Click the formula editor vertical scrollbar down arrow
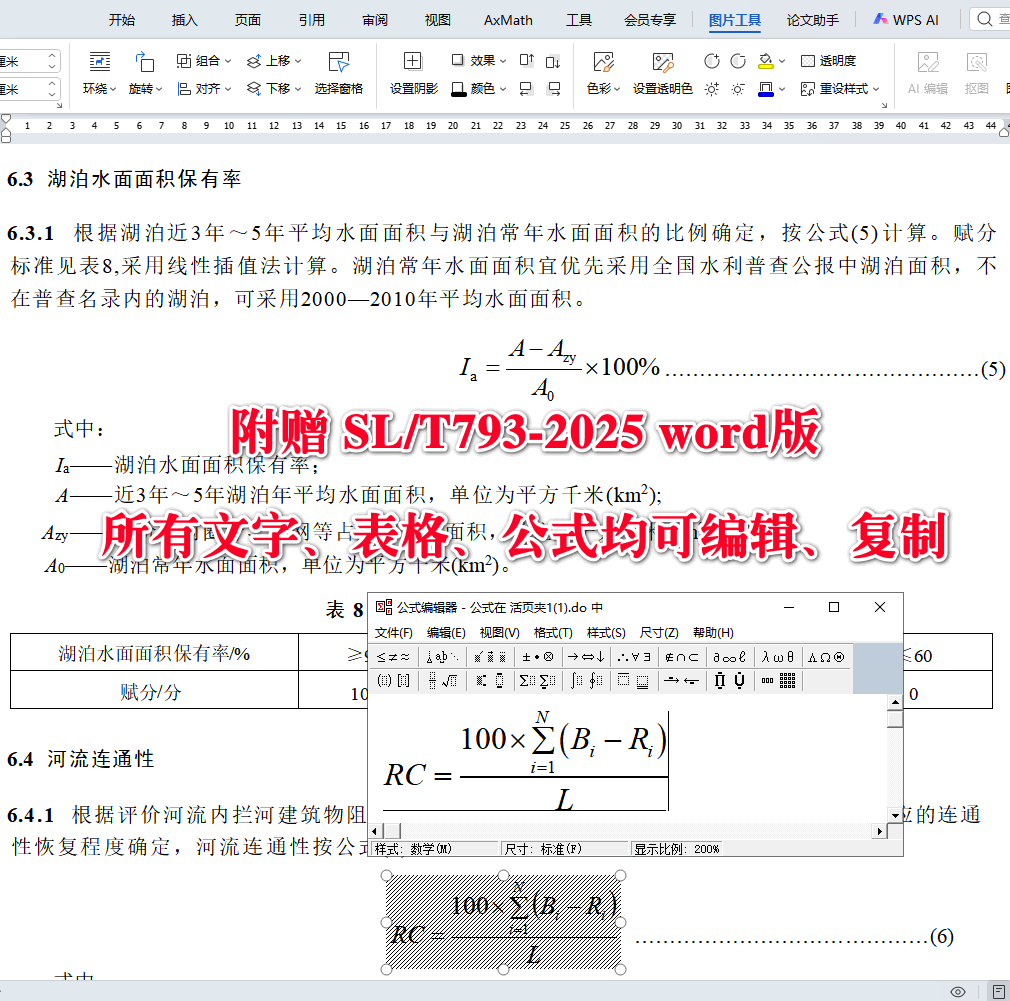The width and height of the screenshot is (1010, 1001). pyautogui.click(x=895, y=815)
